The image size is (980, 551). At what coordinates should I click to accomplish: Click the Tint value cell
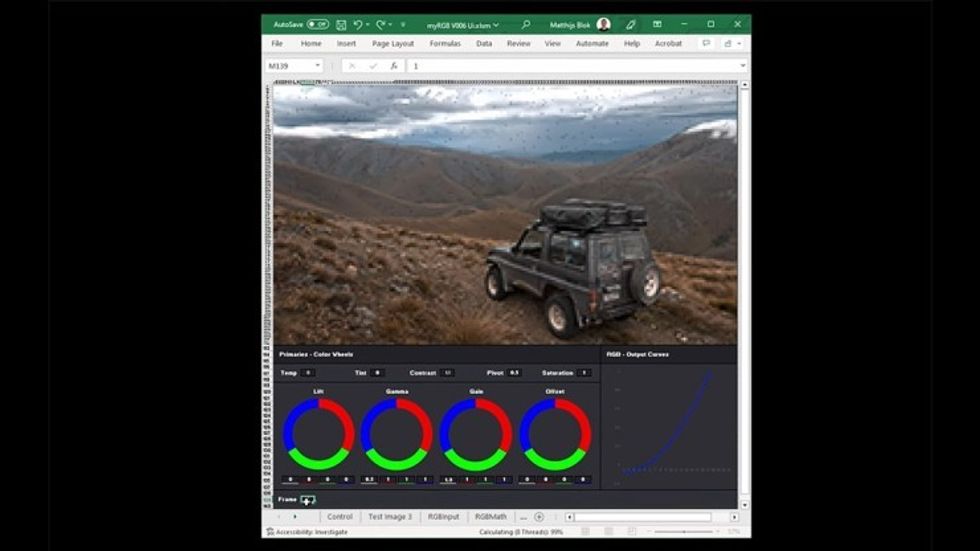point(377,373)
